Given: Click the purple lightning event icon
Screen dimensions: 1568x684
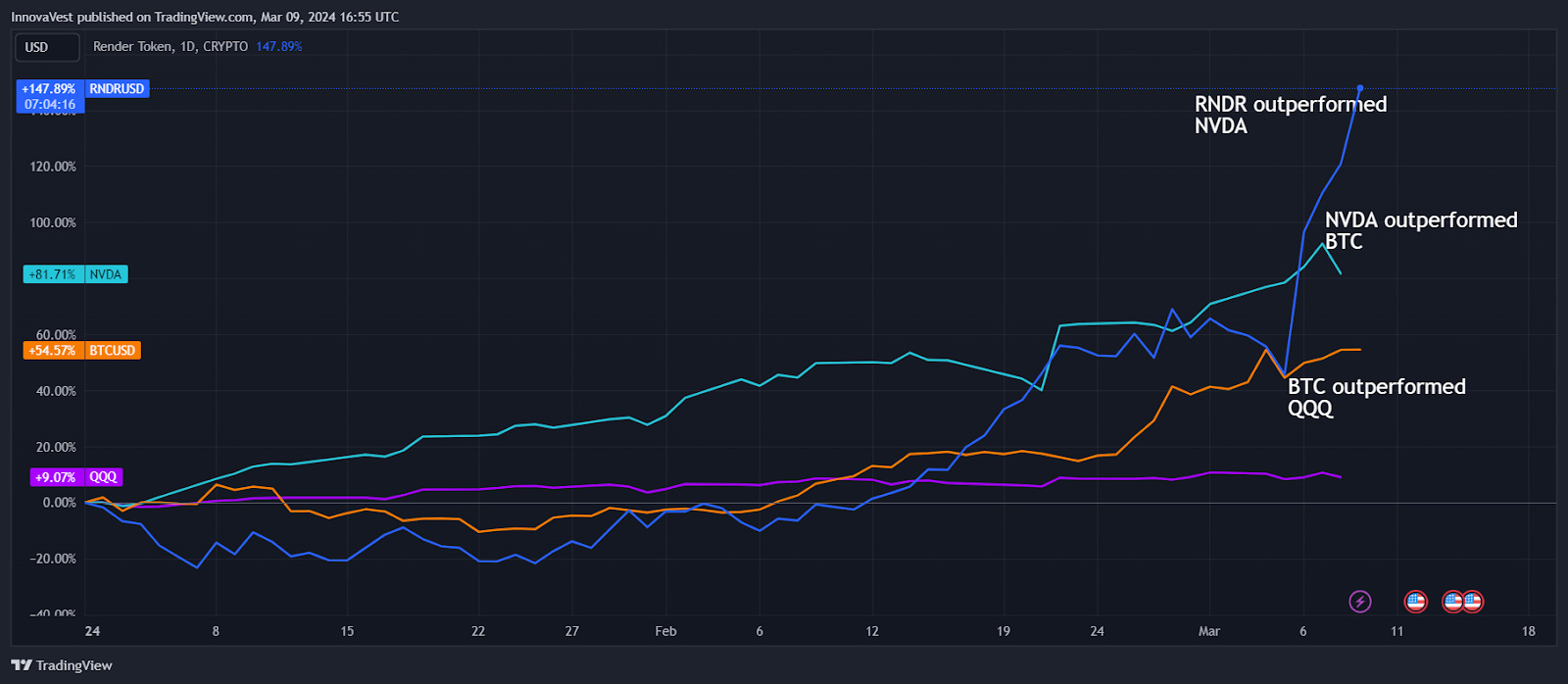Looking at the screenshot, I should pyautogui.click(x=1360, y=602).
